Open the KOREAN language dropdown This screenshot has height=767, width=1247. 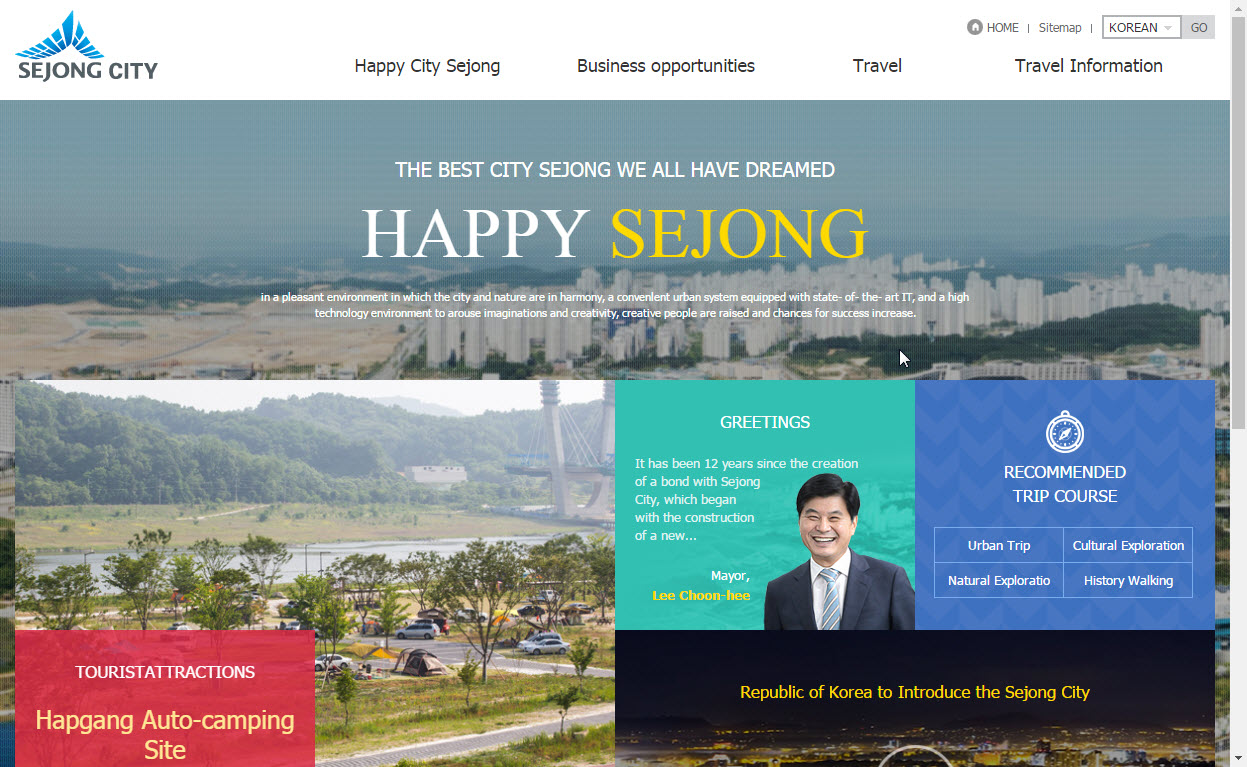click(x=1142, y=27)
